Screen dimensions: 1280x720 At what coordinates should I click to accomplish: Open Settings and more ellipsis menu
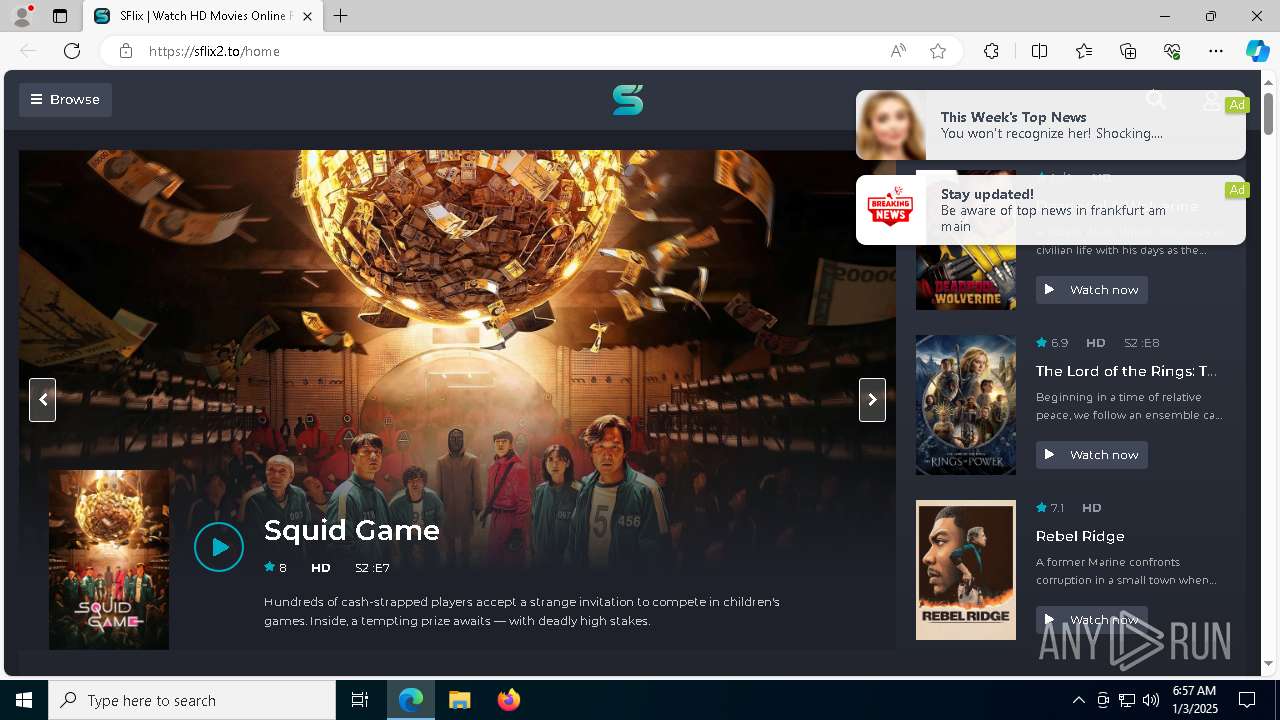point(1216,51)
